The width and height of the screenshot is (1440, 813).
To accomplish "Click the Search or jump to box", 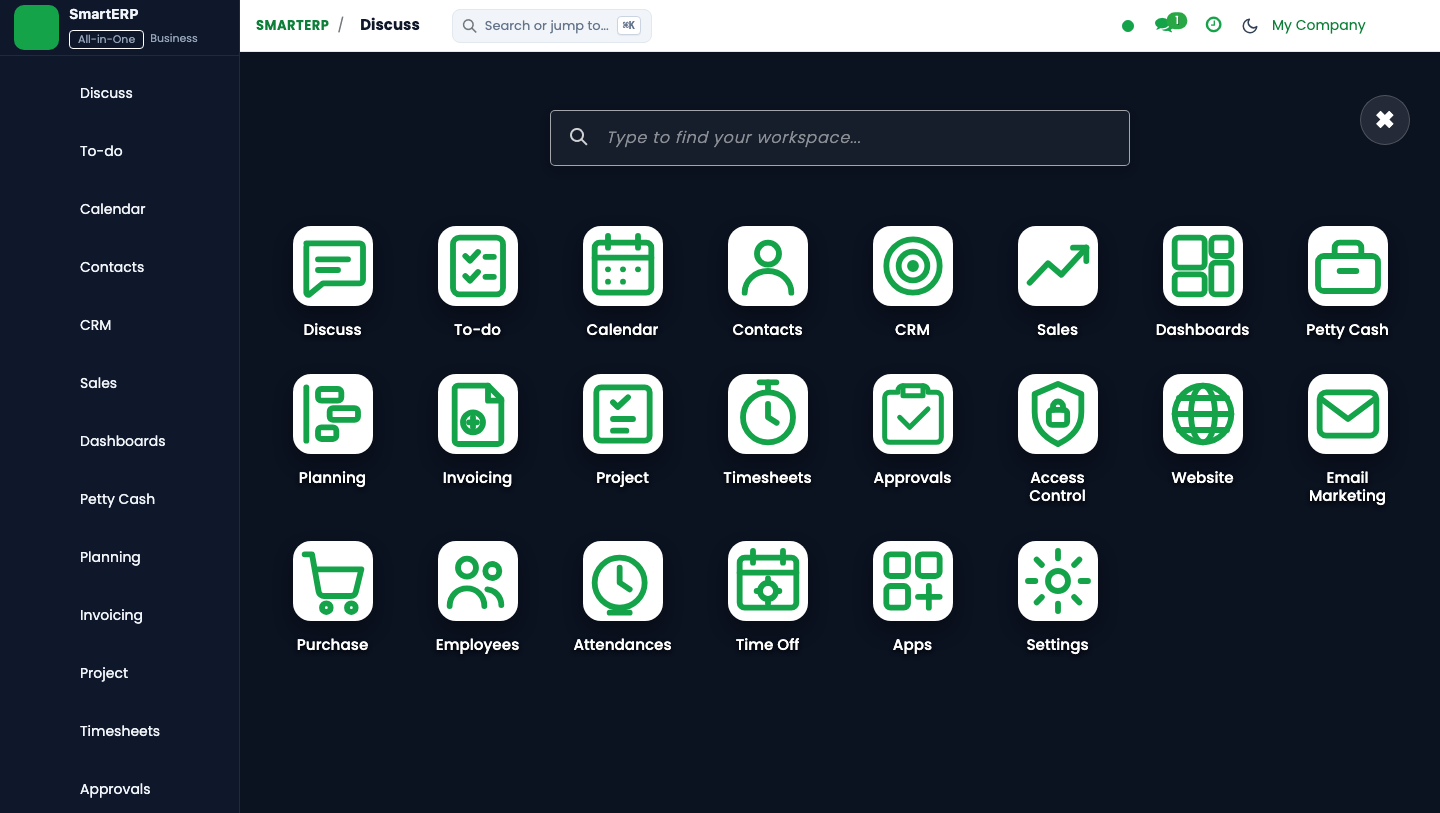I will coord(552,26).
